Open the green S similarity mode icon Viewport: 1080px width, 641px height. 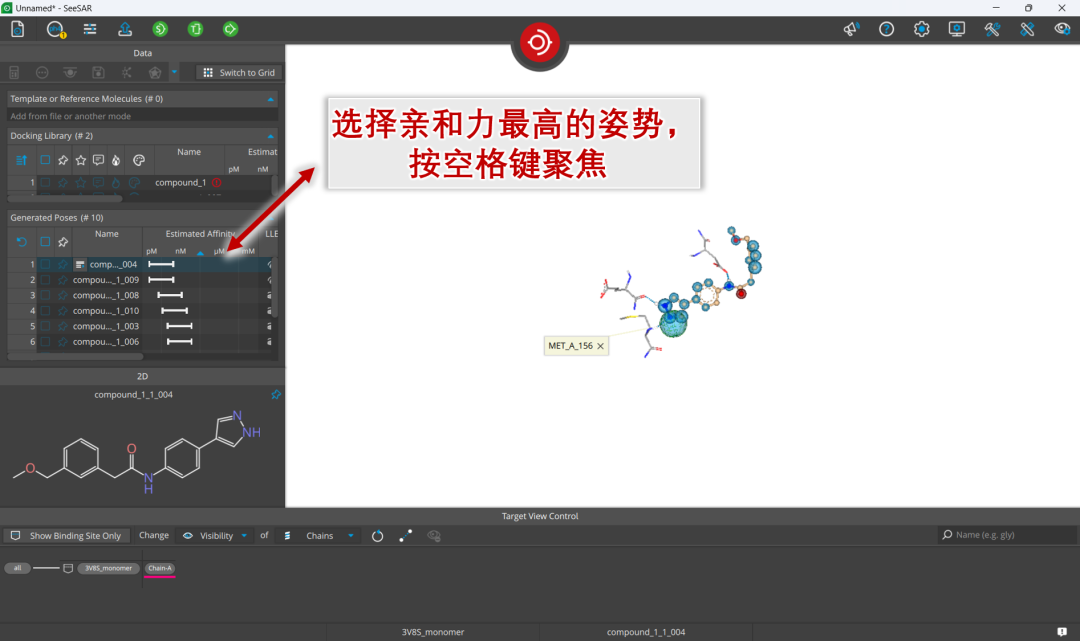pos(160,29)
